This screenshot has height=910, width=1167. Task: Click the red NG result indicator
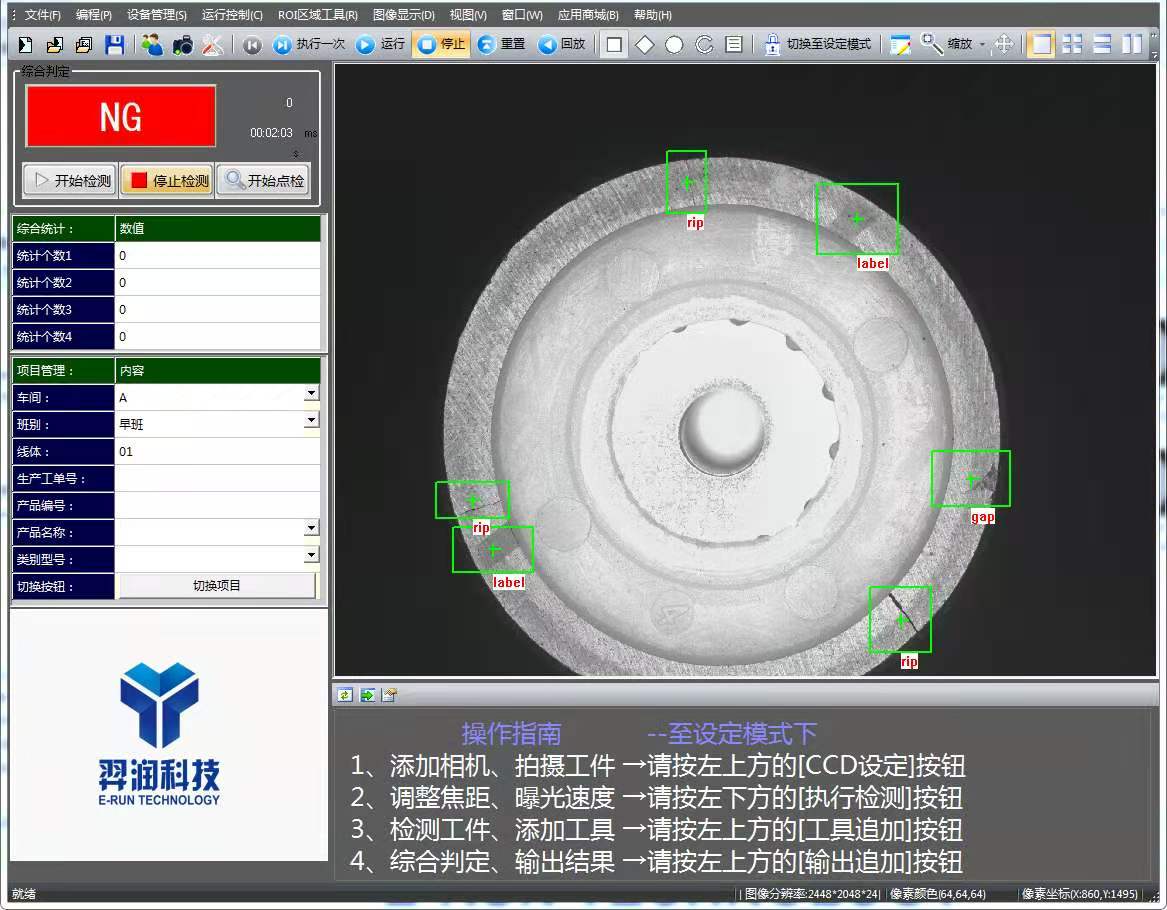coord(120,117)
